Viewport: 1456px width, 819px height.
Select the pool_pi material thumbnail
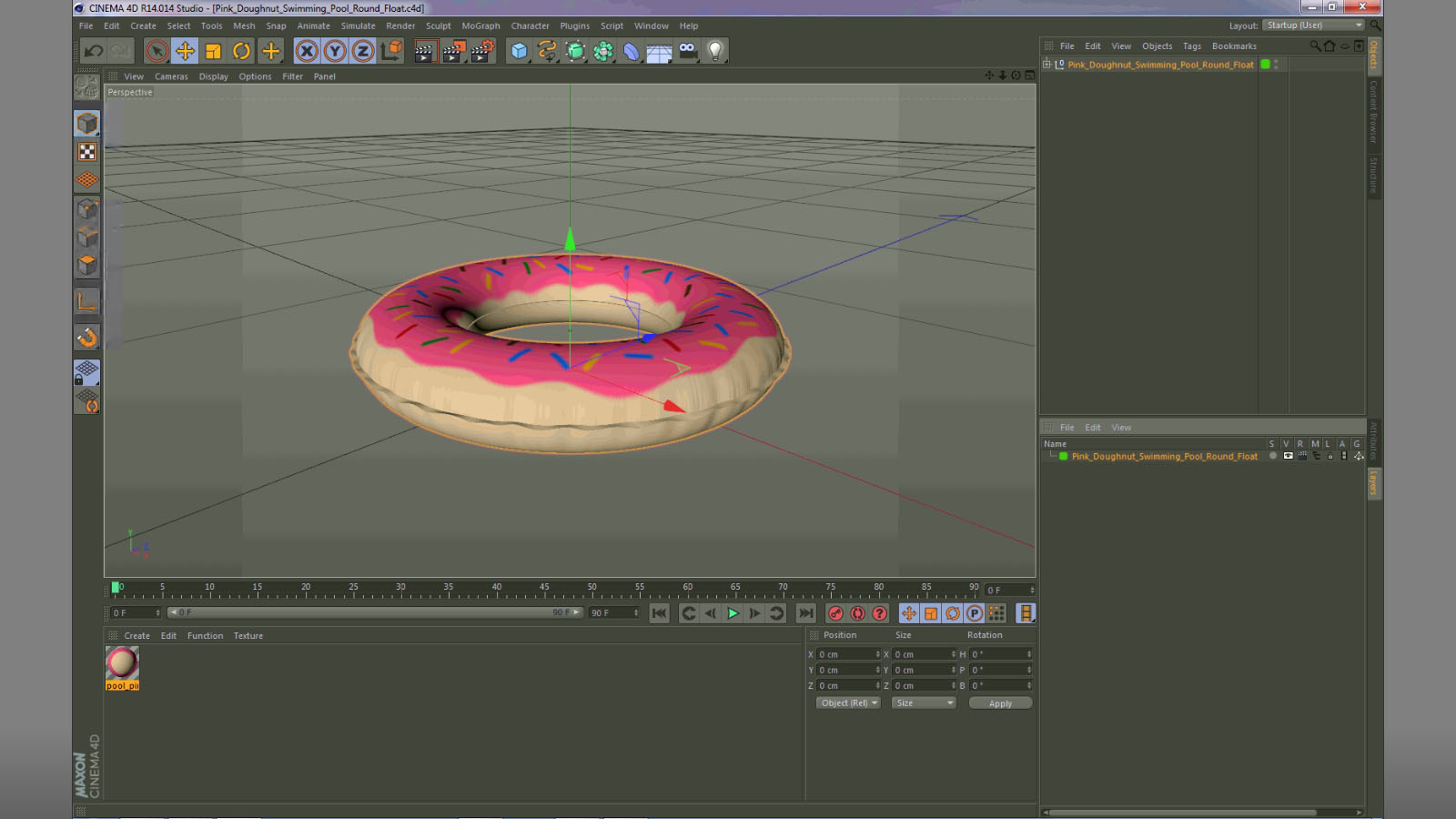tap(122, 668)
